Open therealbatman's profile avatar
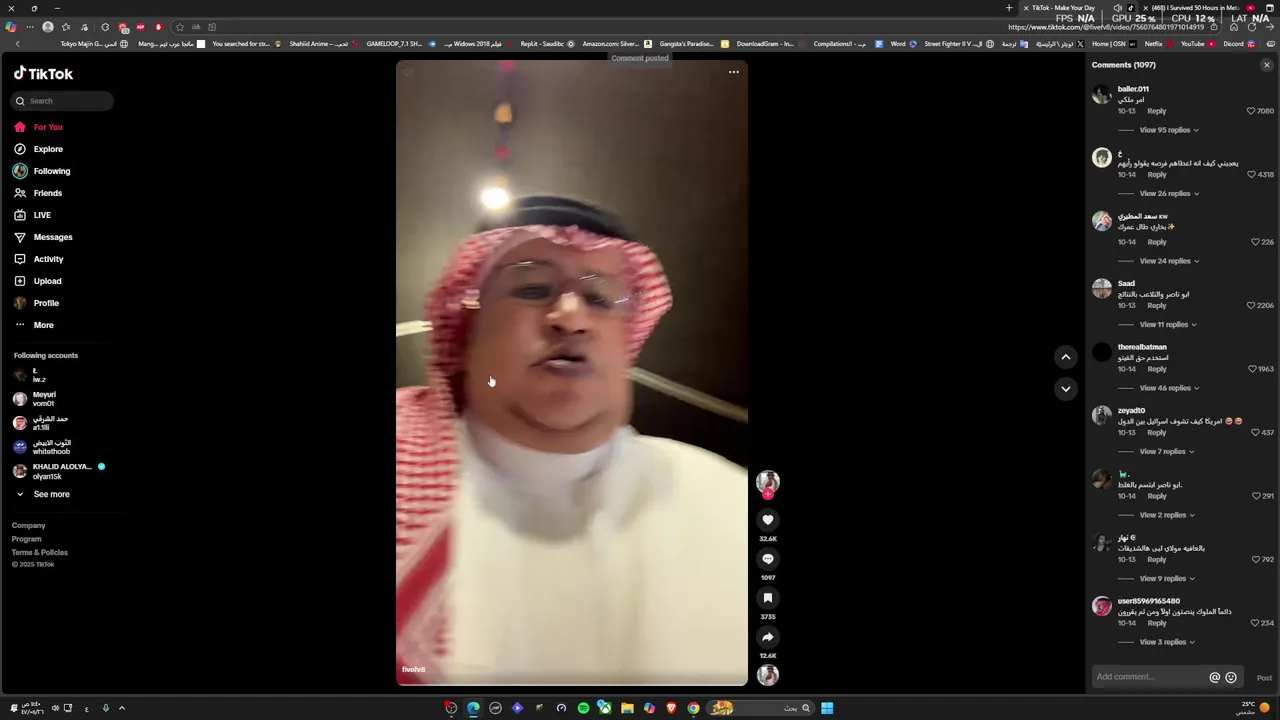The image size is (1280, 720). (x=1102, y=352)
